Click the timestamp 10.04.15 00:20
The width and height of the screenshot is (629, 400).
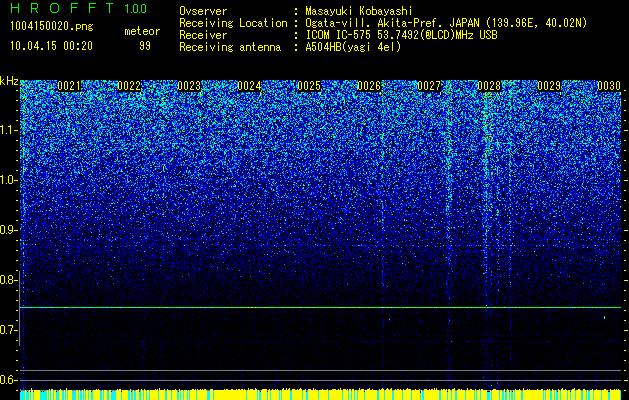[x=51, y=46]
